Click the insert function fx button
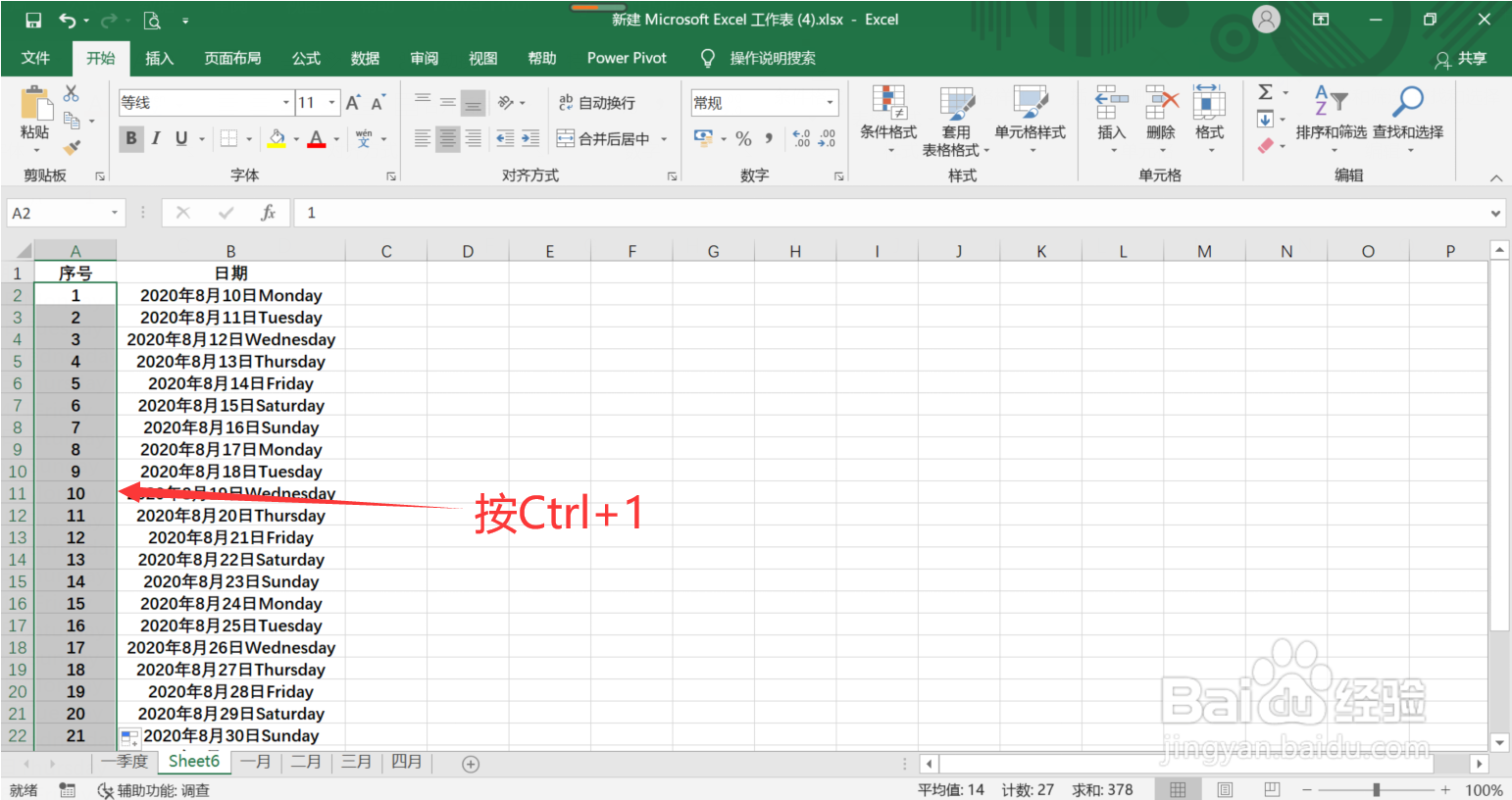The height and width of the screenshot is (800, 1512). 268,213
